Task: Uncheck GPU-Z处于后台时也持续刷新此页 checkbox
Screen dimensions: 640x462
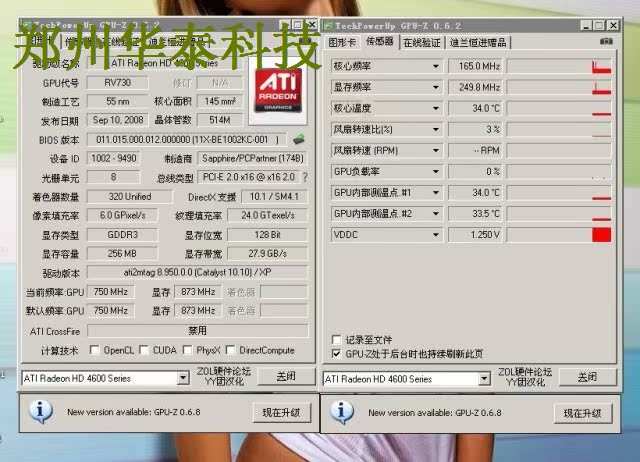Action: (336, 353)
